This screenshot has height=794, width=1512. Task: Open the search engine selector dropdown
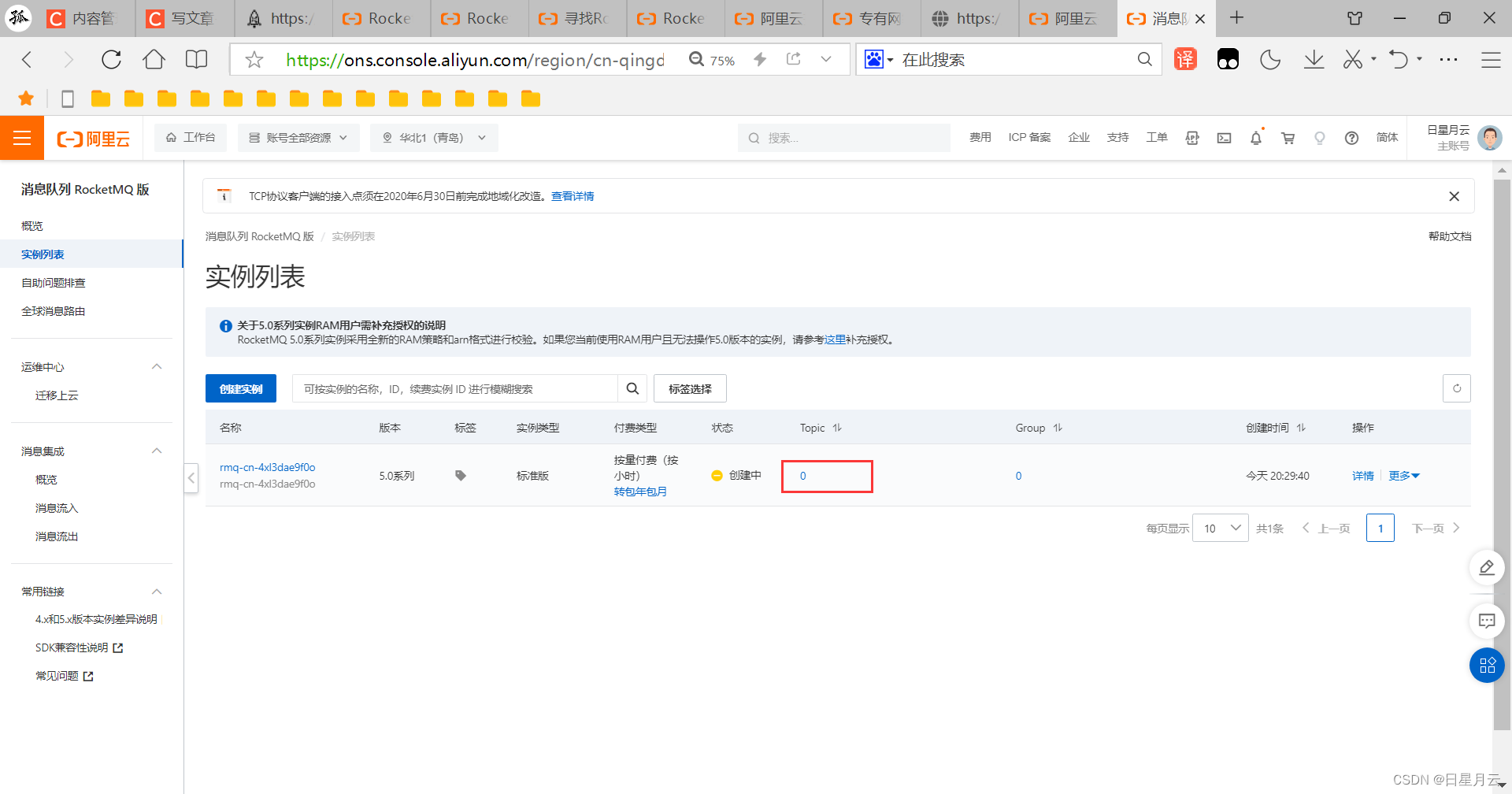[x=880, y=60]
